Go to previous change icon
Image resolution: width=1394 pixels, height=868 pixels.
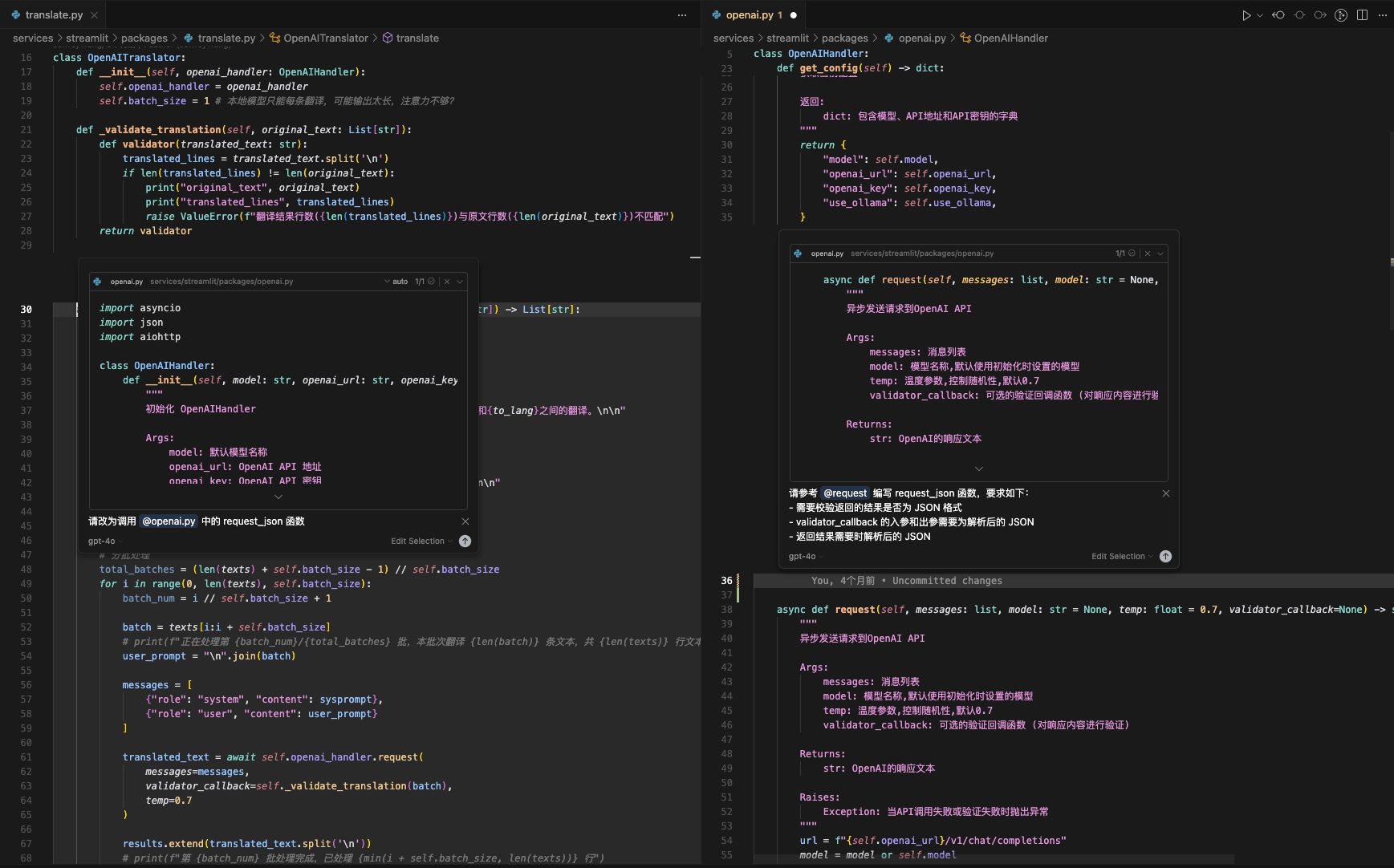point(1278,15)
